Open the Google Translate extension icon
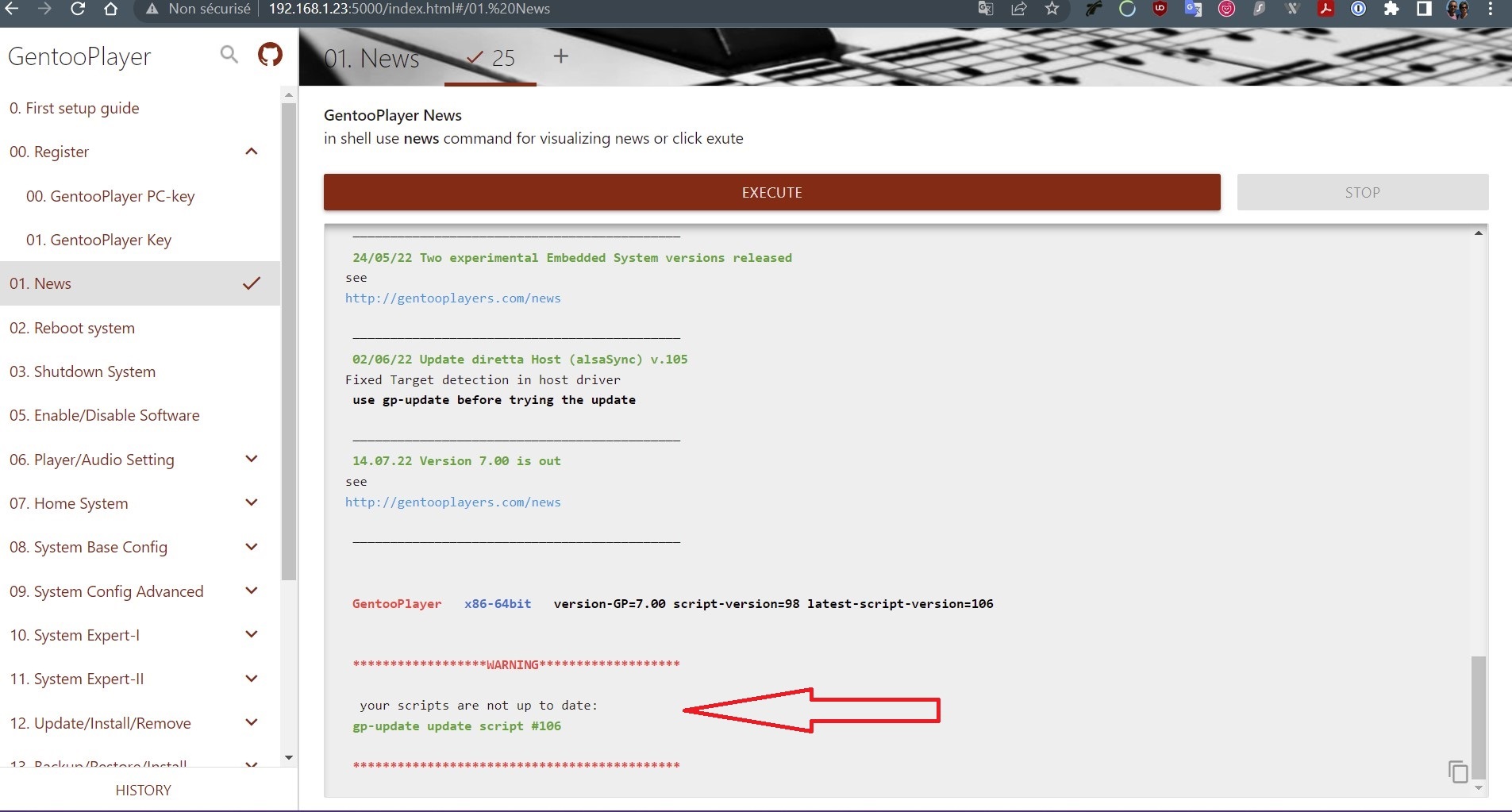 [x=1193, y=9]
